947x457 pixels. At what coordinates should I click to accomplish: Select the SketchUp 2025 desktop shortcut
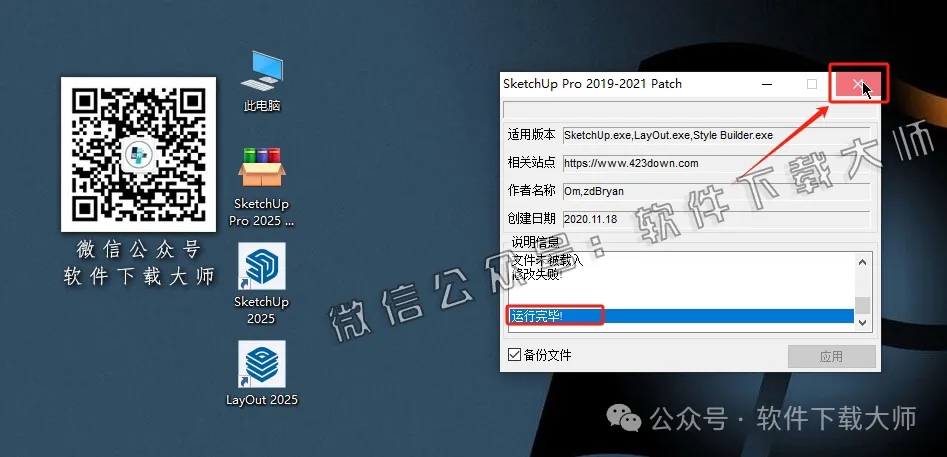(x=262, y=284)
